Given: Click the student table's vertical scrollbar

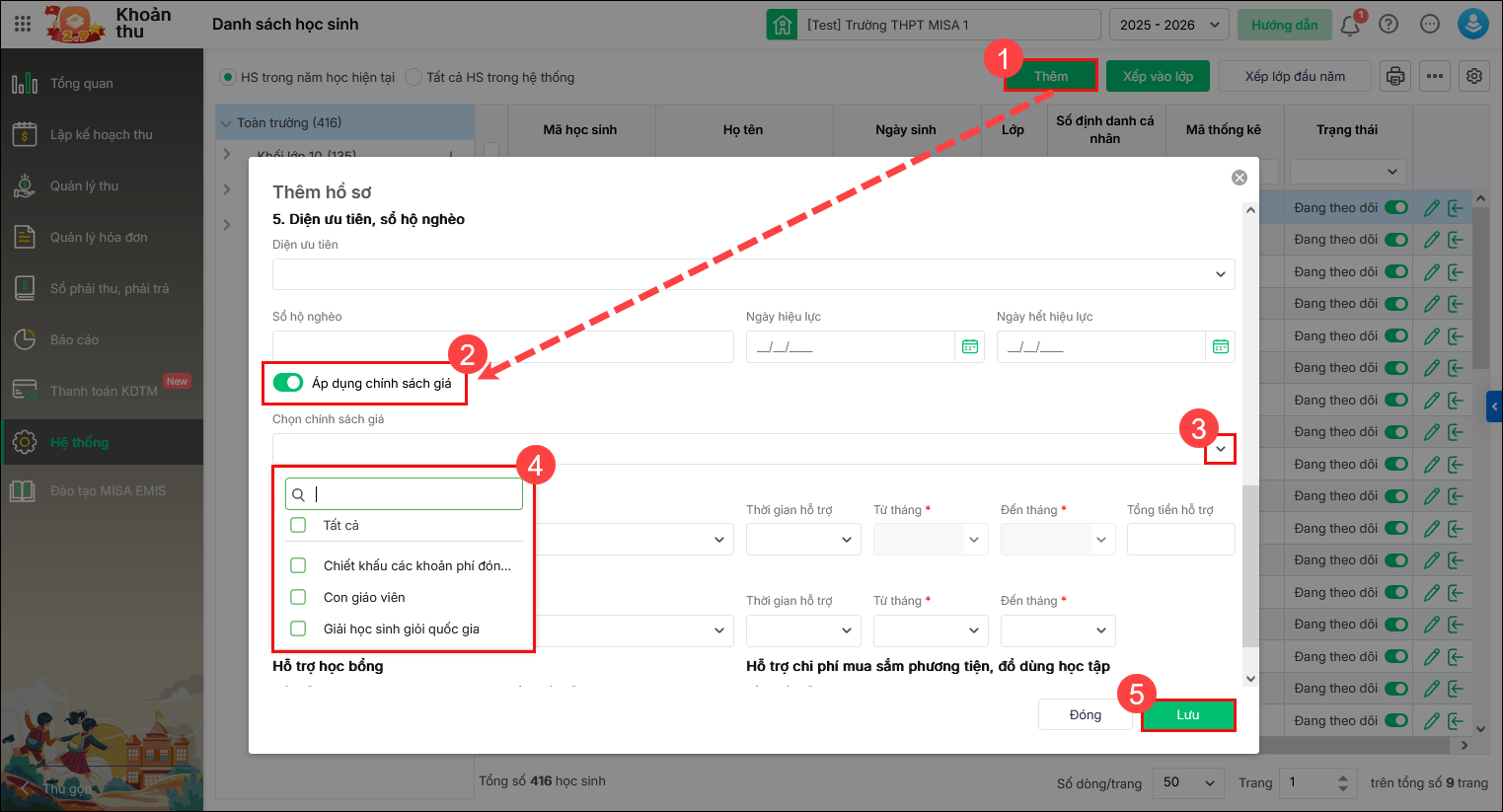Looking at the screenshot, I should point(1480,286).
